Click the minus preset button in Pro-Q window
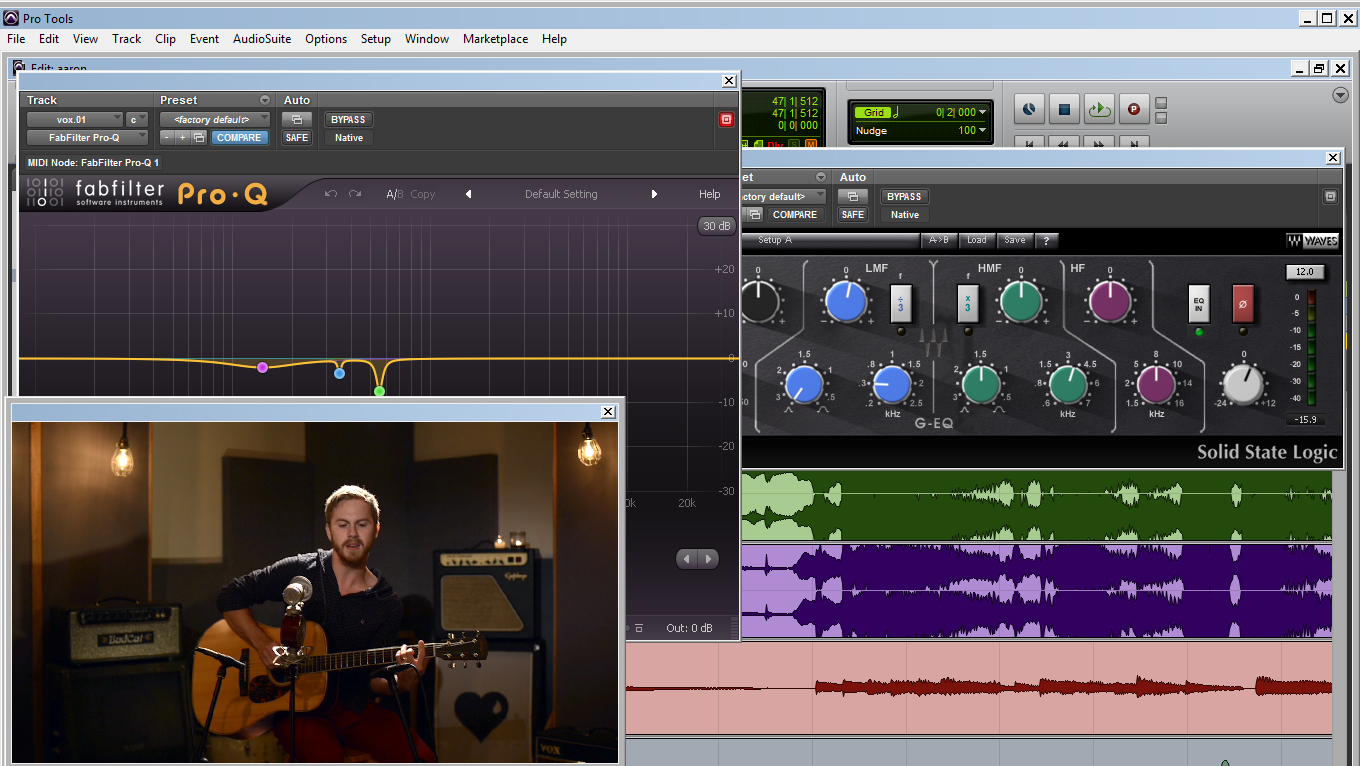Image resolution: width=1360 pixels, height=766 pixels. pos(167,137)
